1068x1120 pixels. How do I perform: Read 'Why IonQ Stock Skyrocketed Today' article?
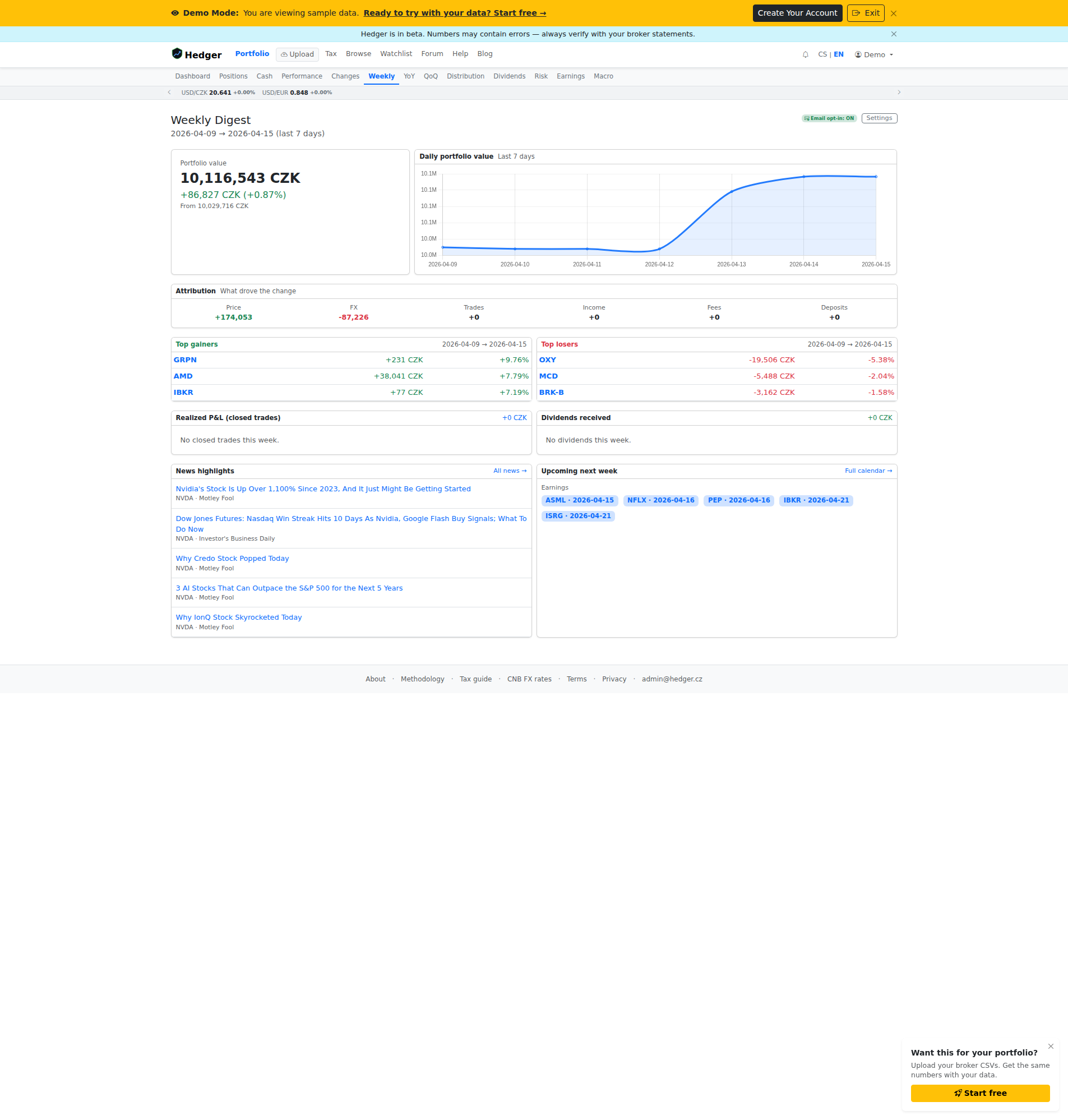tap(238, 617)
